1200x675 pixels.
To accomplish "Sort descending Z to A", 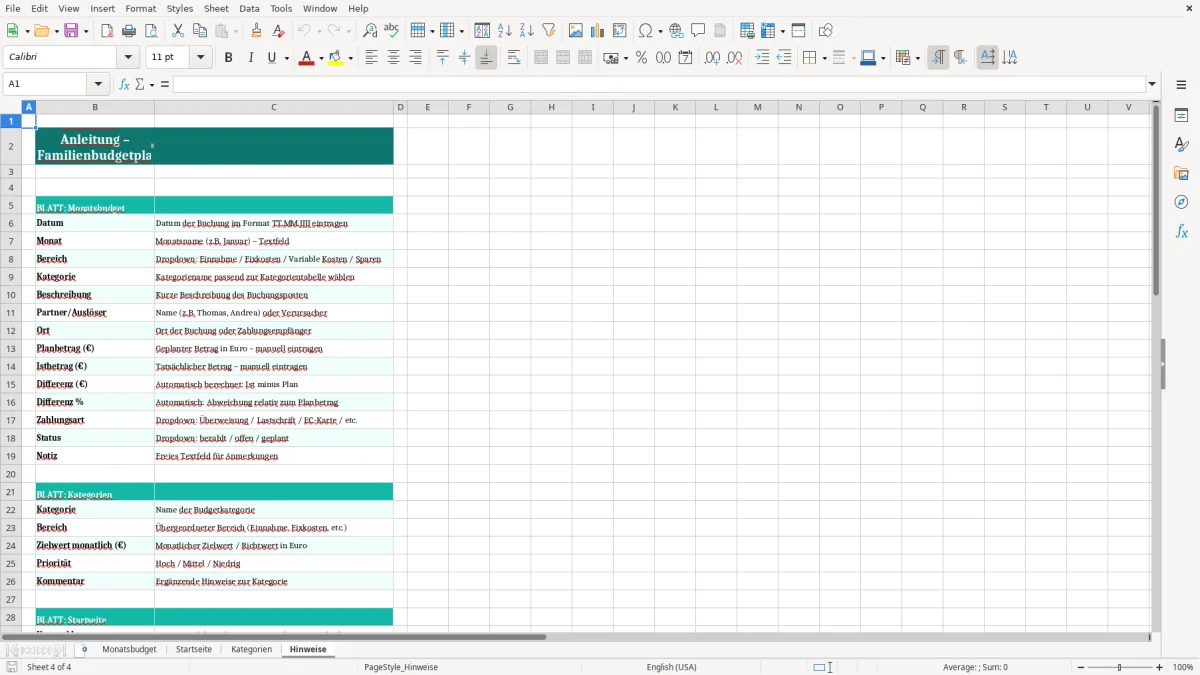I will click(x=527, y=31).
